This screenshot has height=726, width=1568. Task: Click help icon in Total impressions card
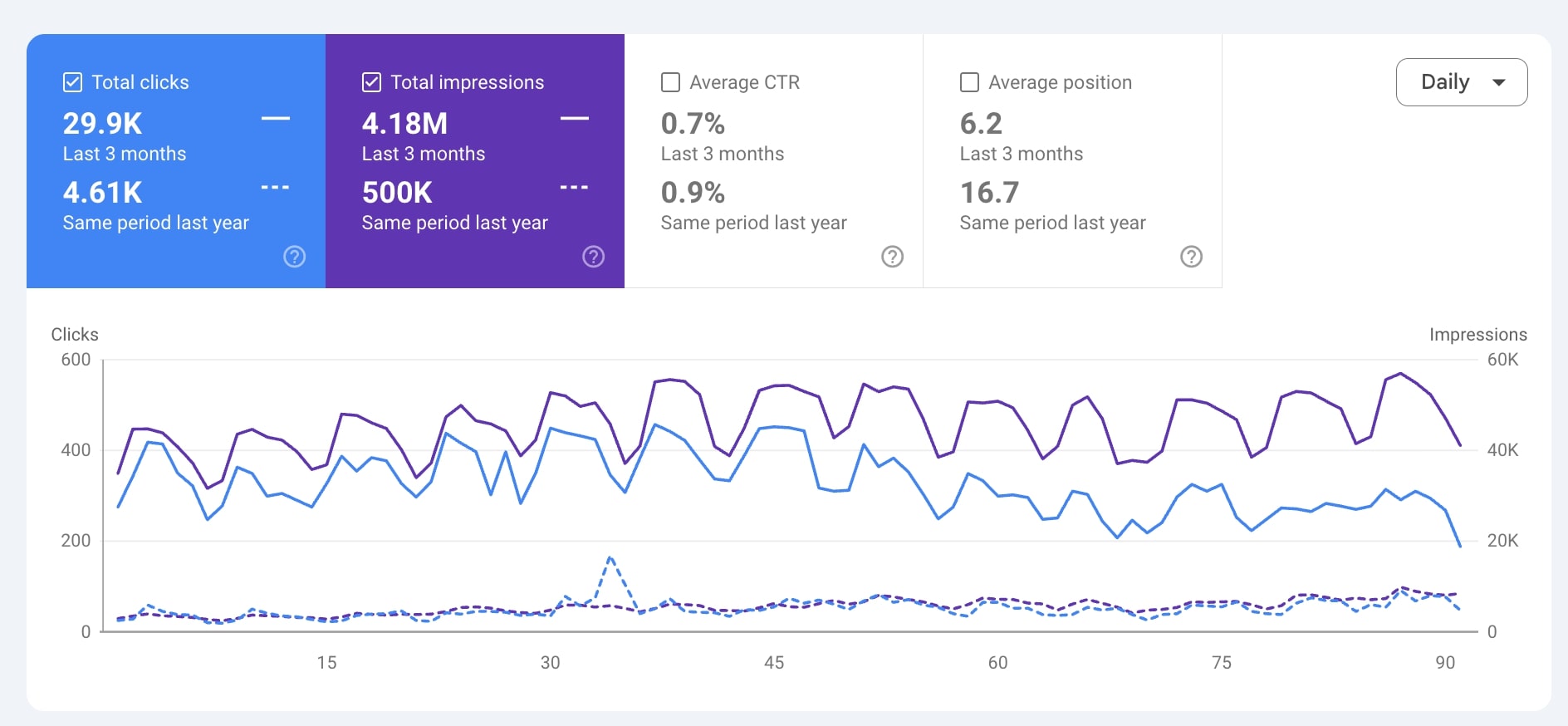coord(593,257)
